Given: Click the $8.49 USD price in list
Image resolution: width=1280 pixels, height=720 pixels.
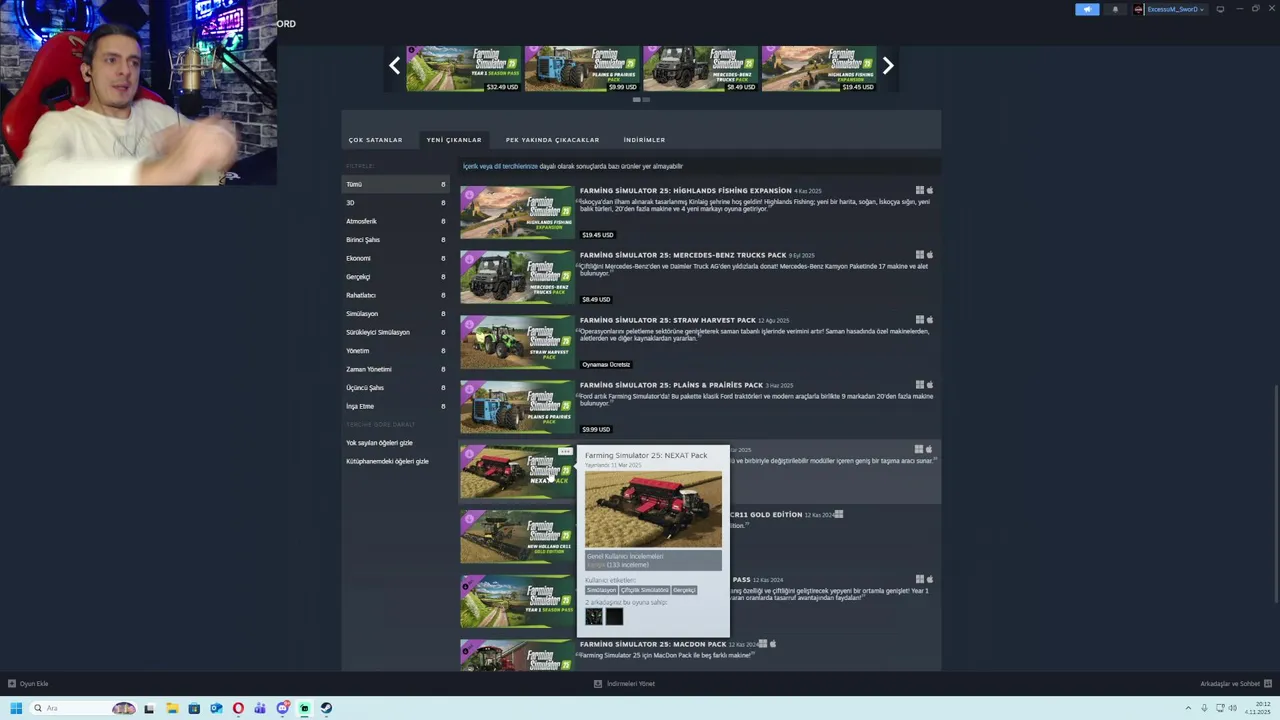Looking at the screenshot, I should (x=596, y=300).
